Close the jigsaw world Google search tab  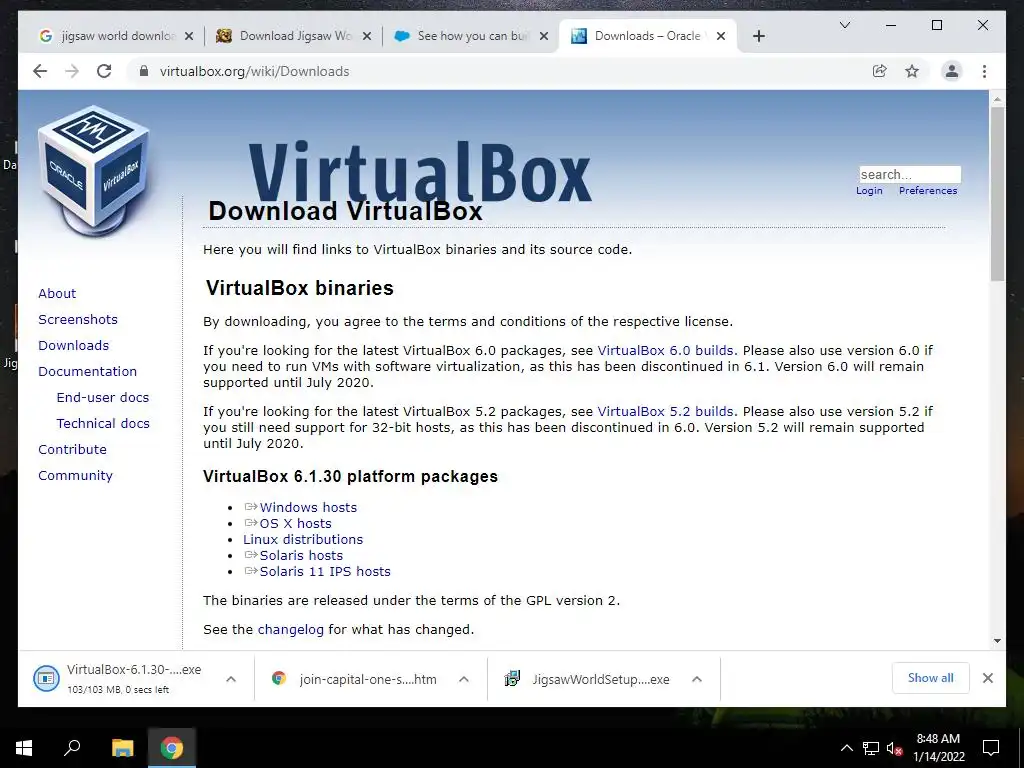(x=189, y=36)
